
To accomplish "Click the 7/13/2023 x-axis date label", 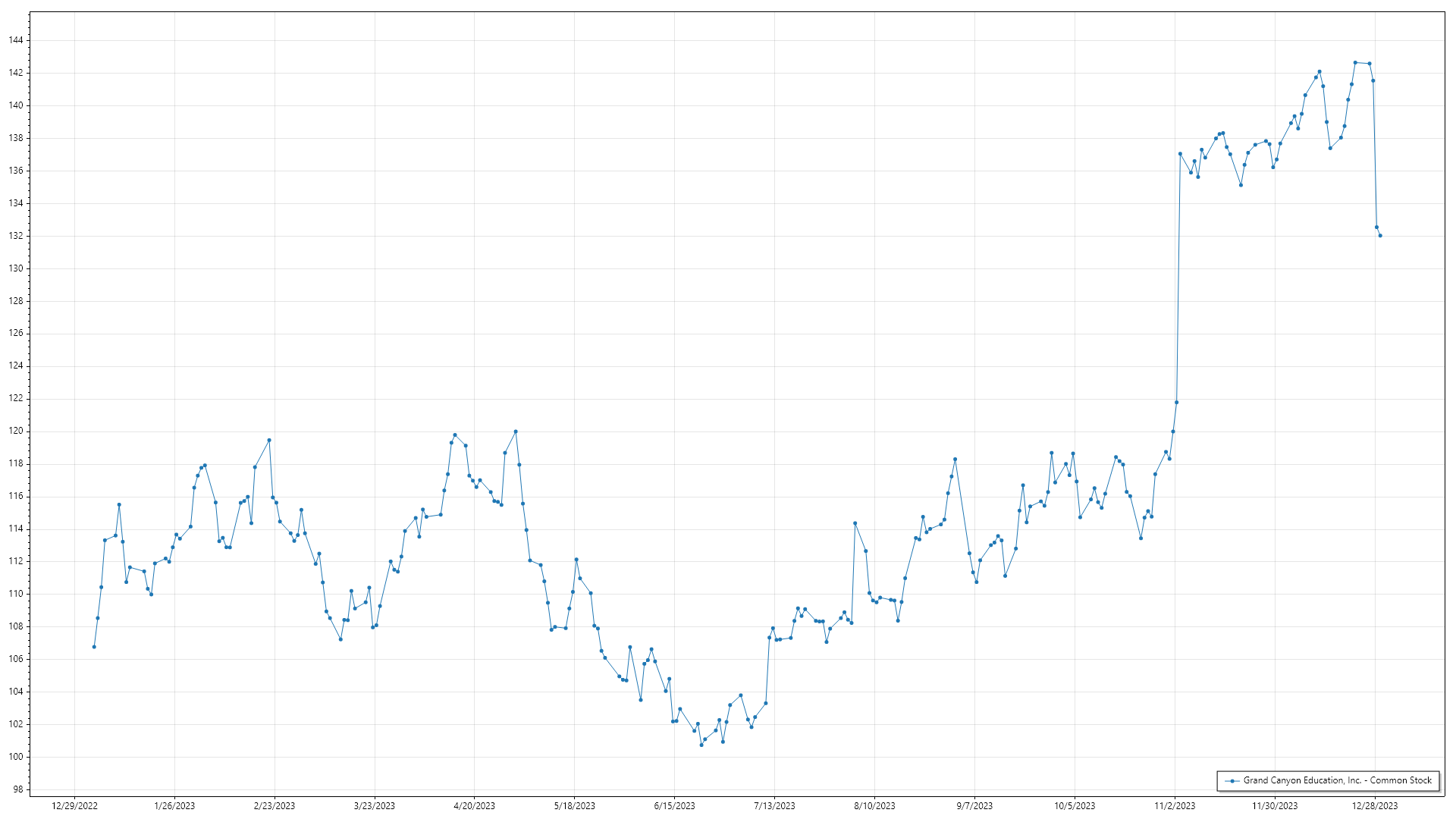I will coord(774,806).
